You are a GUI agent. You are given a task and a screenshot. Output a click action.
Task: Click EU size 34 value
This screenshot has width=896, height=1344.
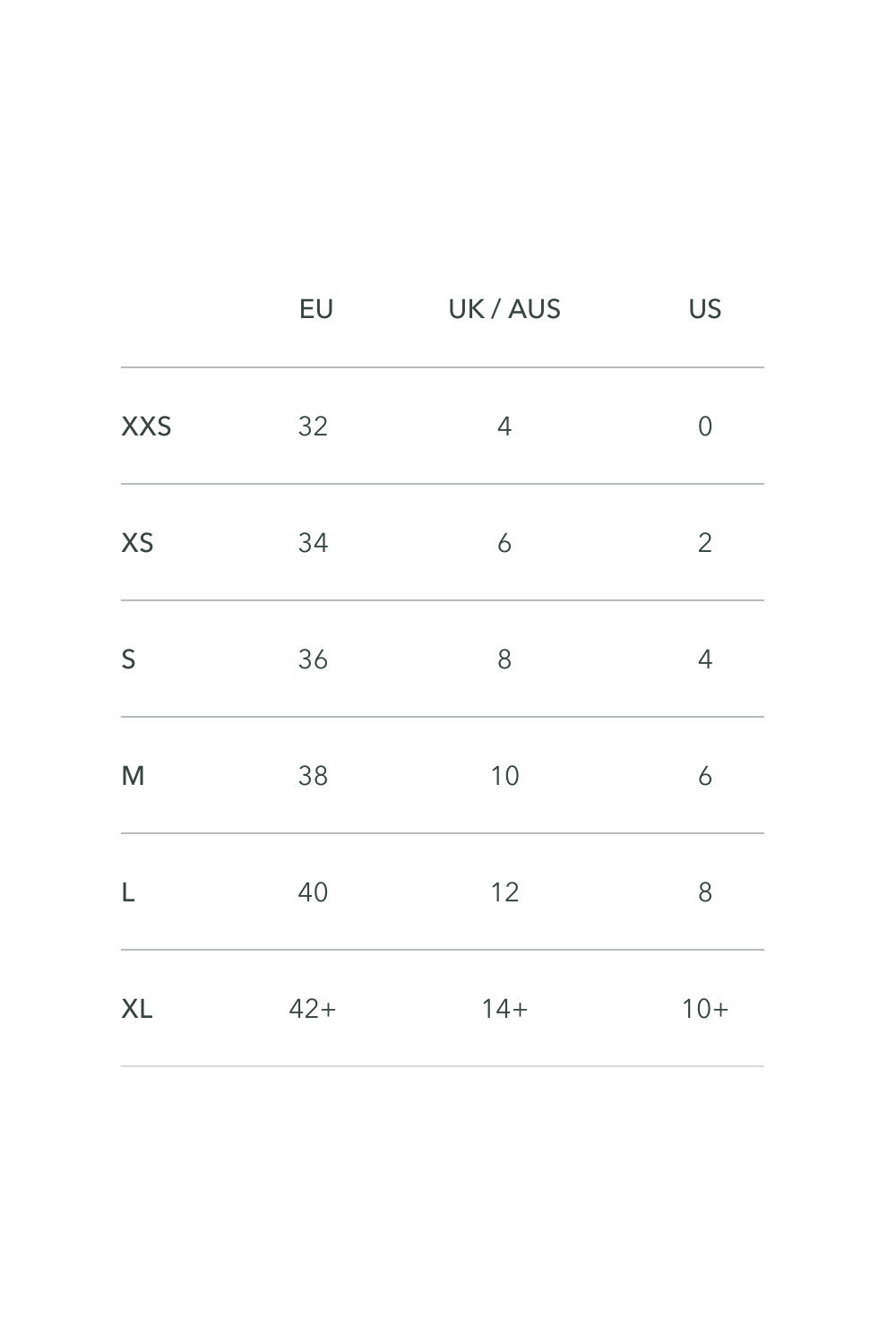(x=313, y=543)
